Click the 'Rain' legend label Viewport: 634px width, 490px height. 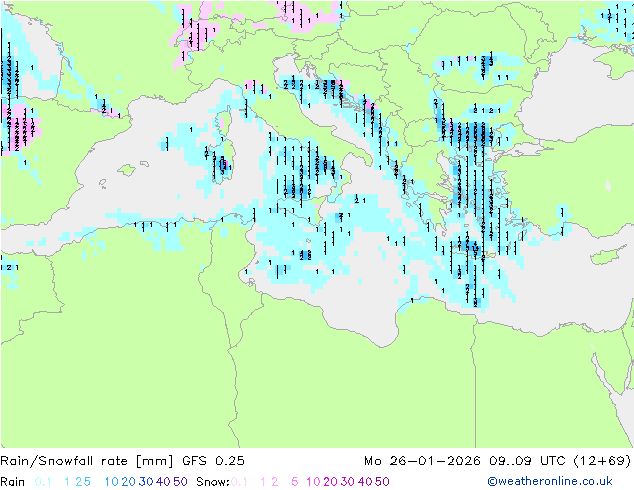[13, 482]
